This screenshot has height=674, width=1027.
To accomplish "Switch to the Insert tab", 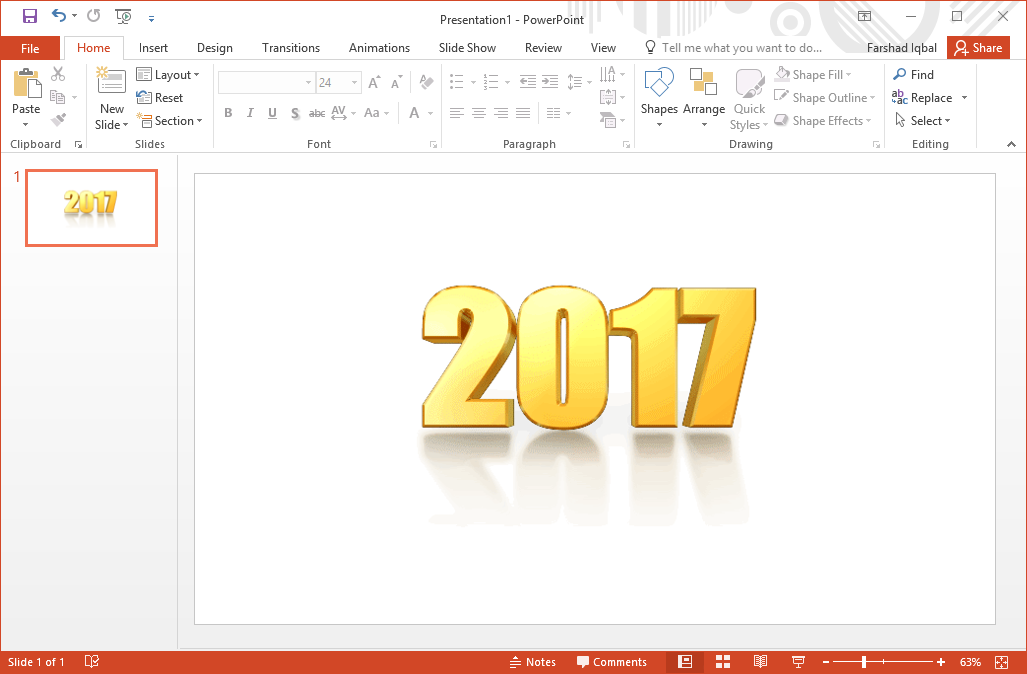I will pos(153,48).
